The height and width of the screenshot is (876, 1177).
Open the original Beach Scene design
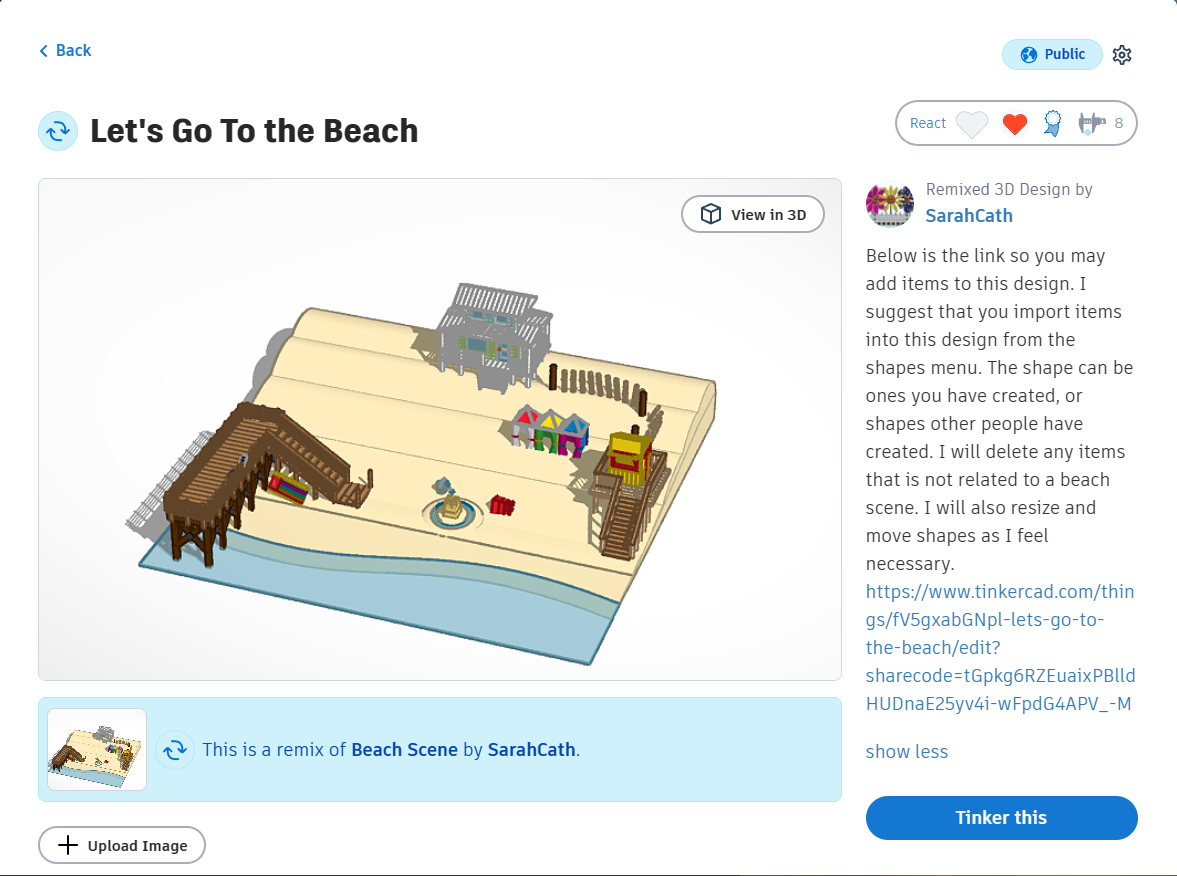click(404, 750)
